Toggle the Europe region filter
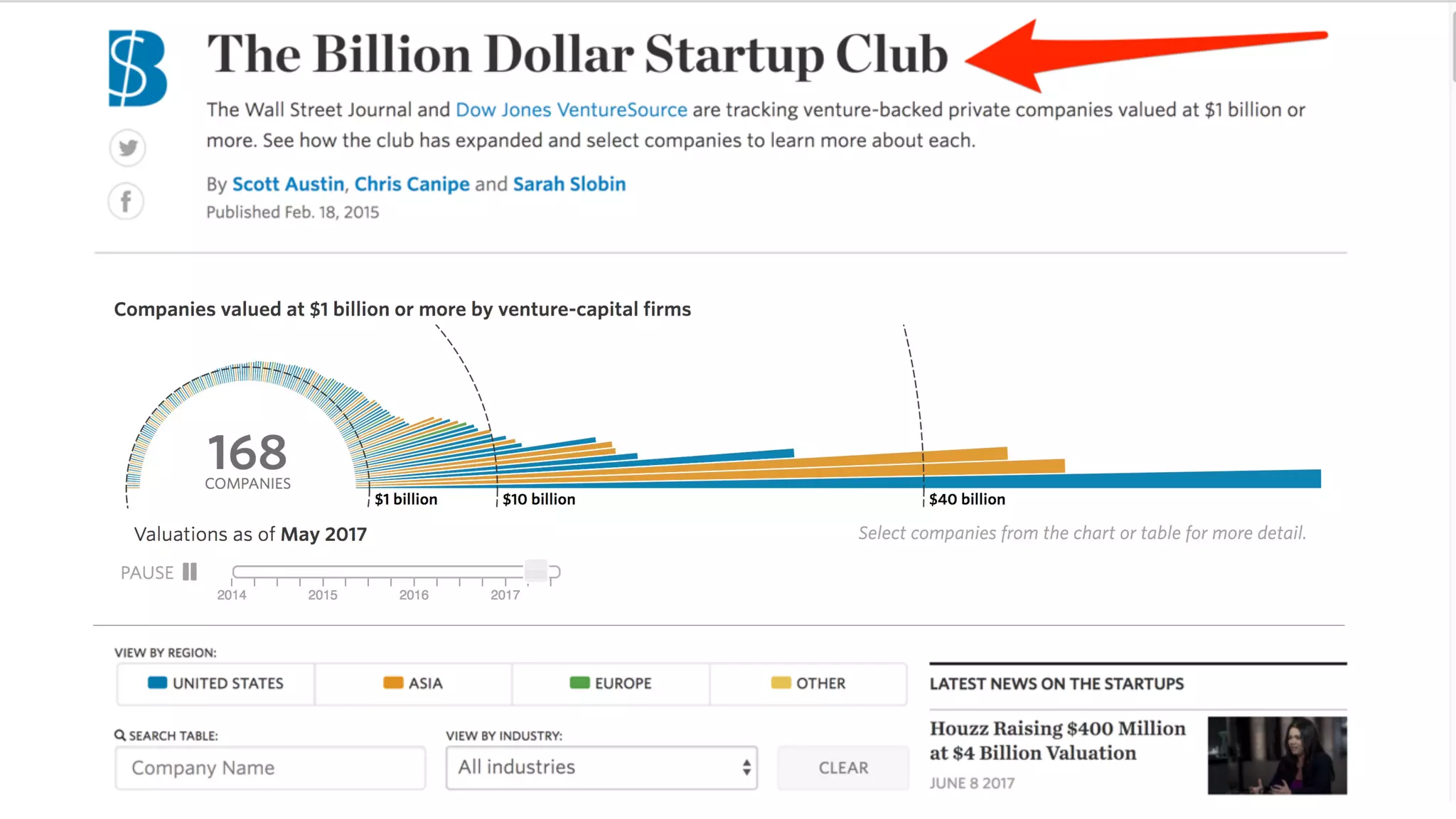The height and width of the screenshot is (819, 1456). (611, 683)
